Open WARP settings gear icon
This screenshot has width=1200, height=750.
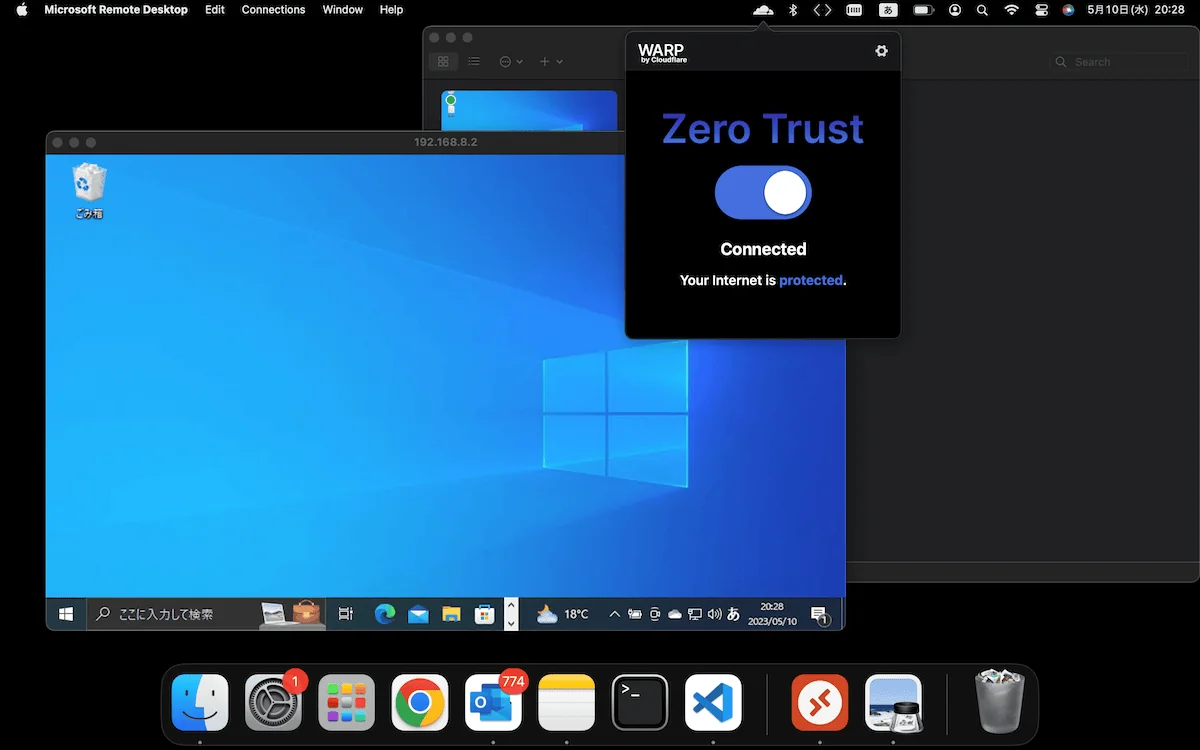pyautogui.click(x=881, y=51)
